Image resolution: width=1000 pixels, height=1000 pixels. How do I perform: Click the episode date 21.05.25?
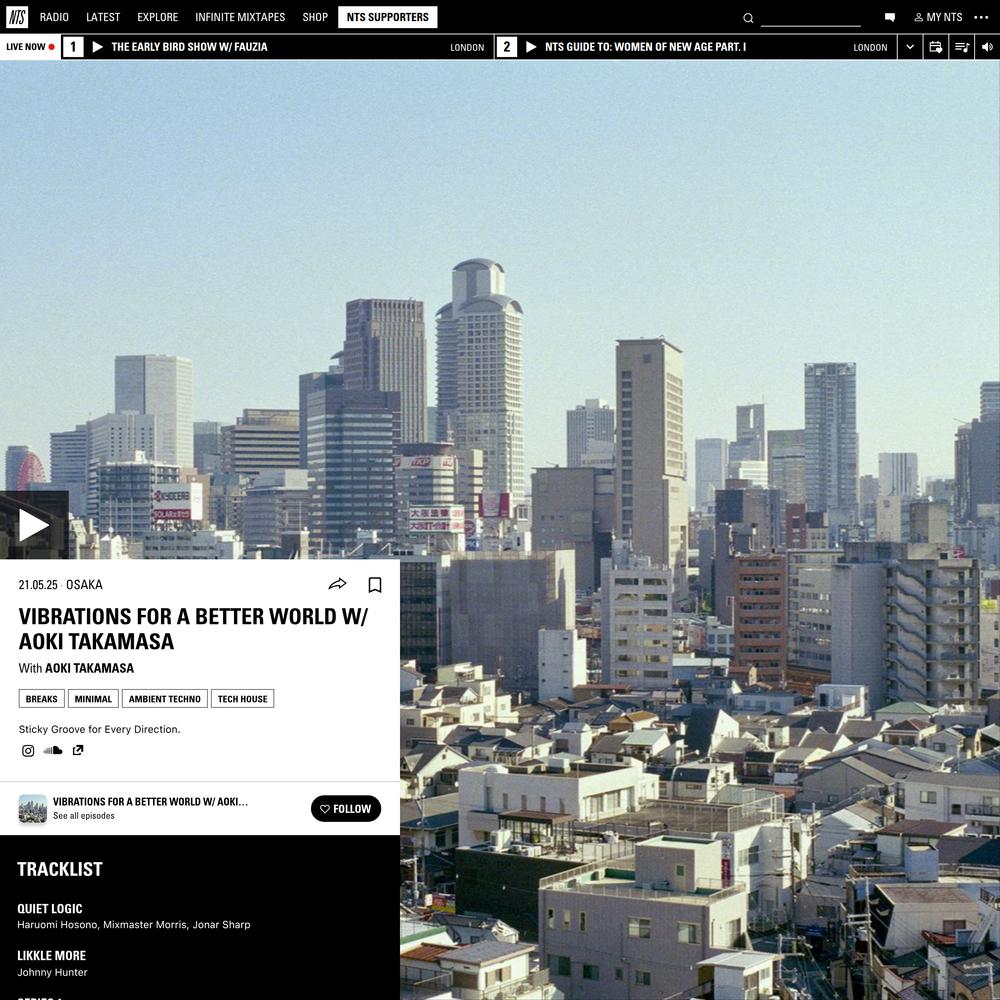coord(38,584)
